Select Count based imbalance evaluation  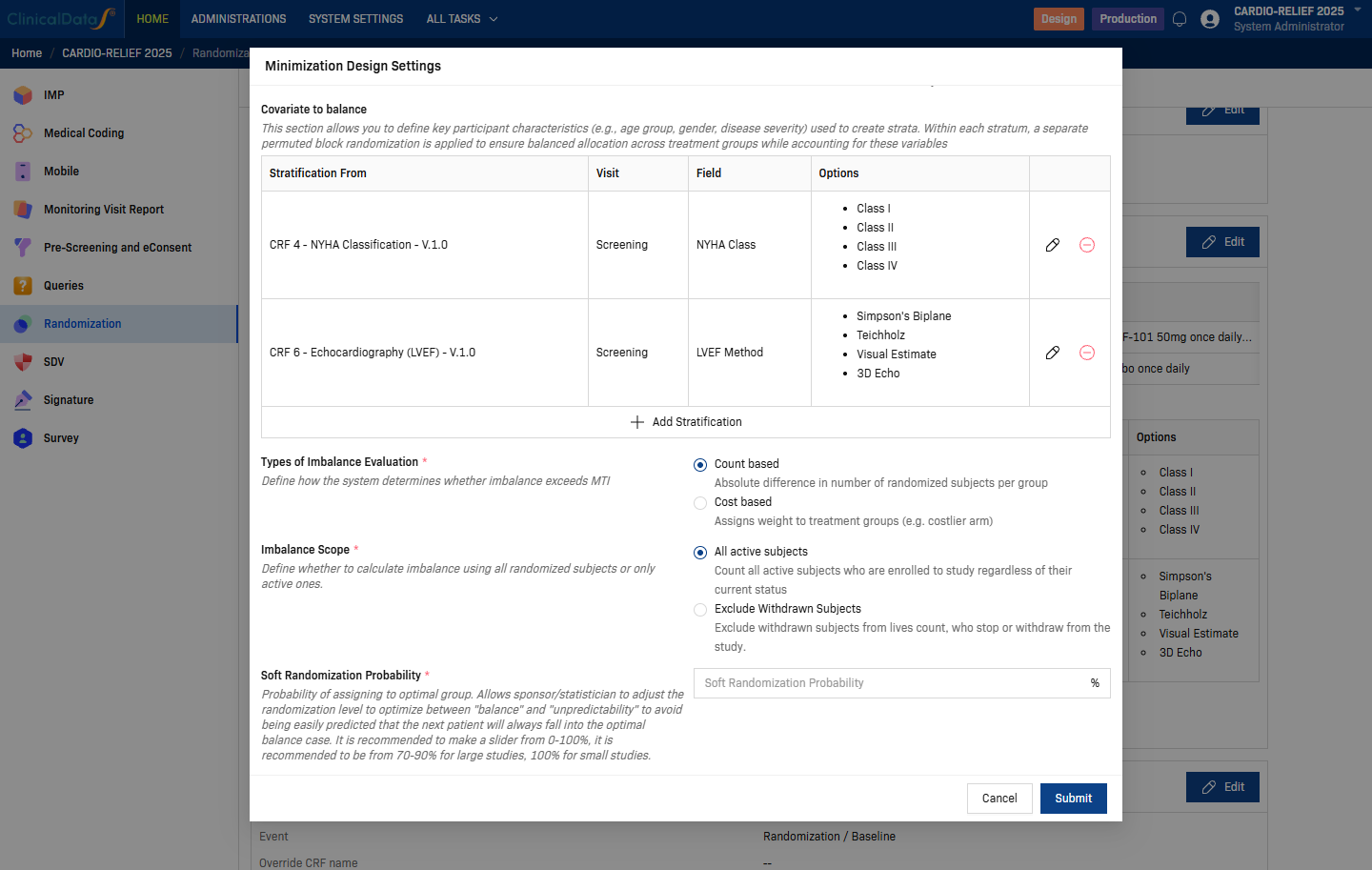click(700, 465)
